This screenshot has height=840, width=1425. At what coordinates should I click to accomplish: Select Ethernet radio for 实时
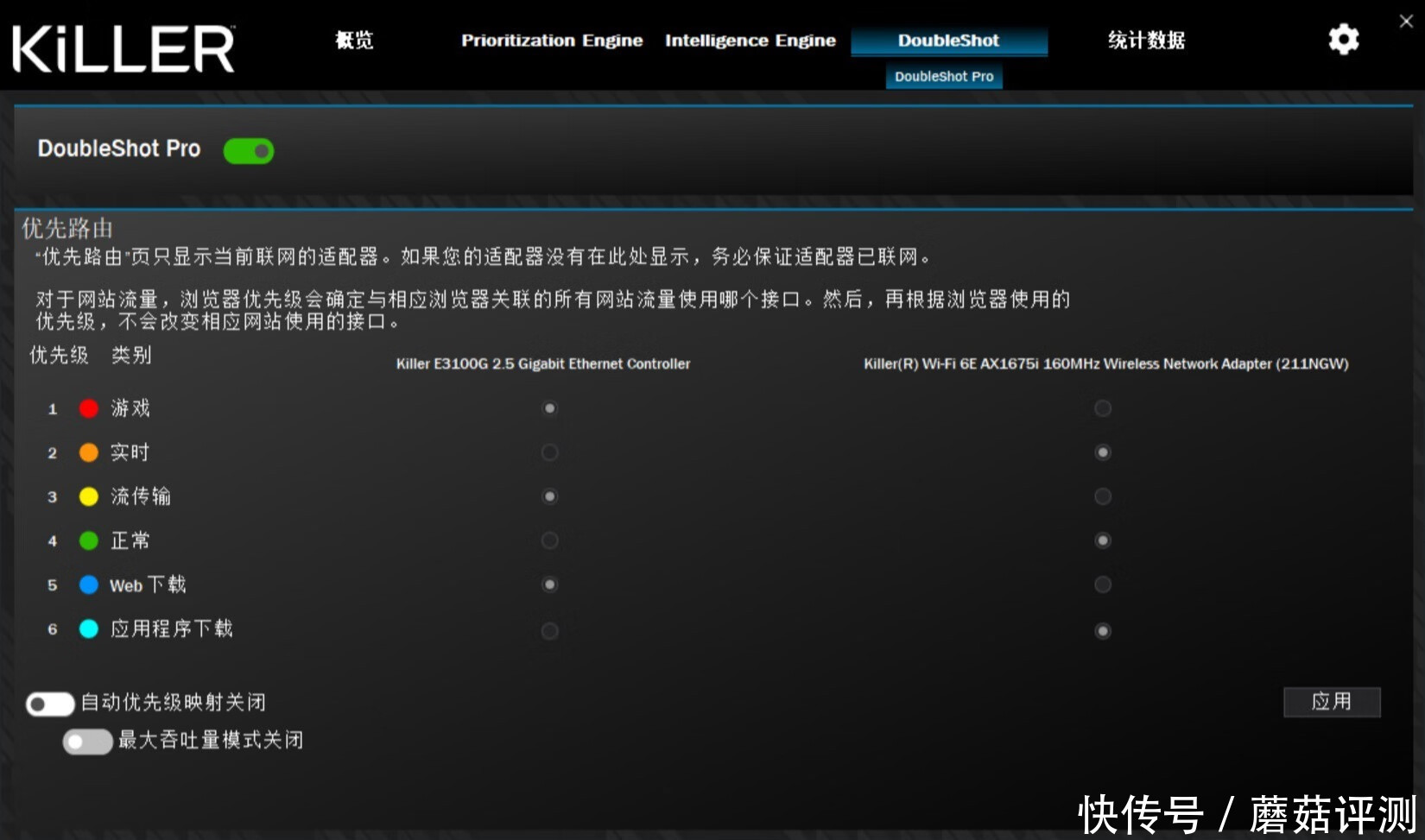(549, 452)
